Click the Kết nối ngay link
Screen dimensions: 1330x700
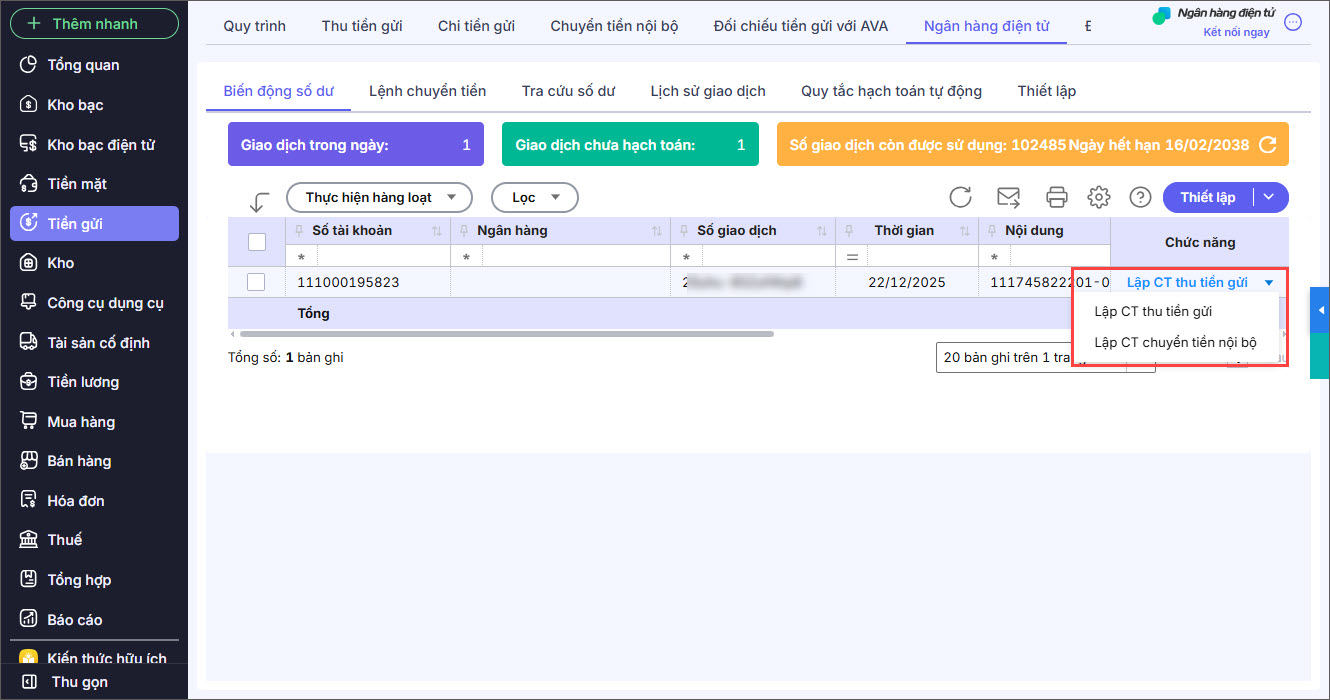point(1236,32)
